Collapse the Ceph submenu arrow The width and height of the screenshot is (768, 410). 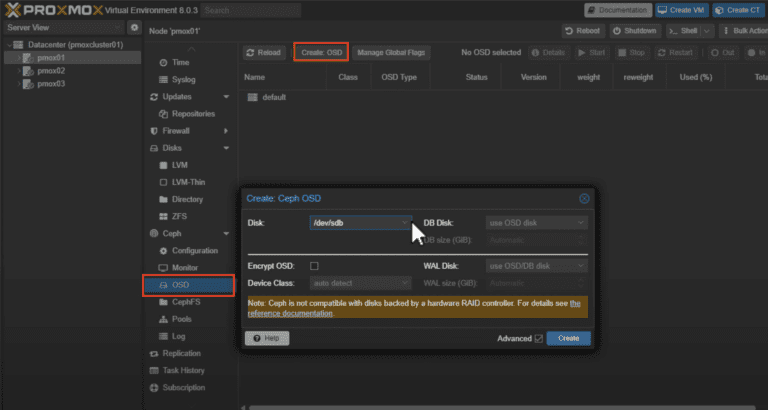[x=226, y=234]
